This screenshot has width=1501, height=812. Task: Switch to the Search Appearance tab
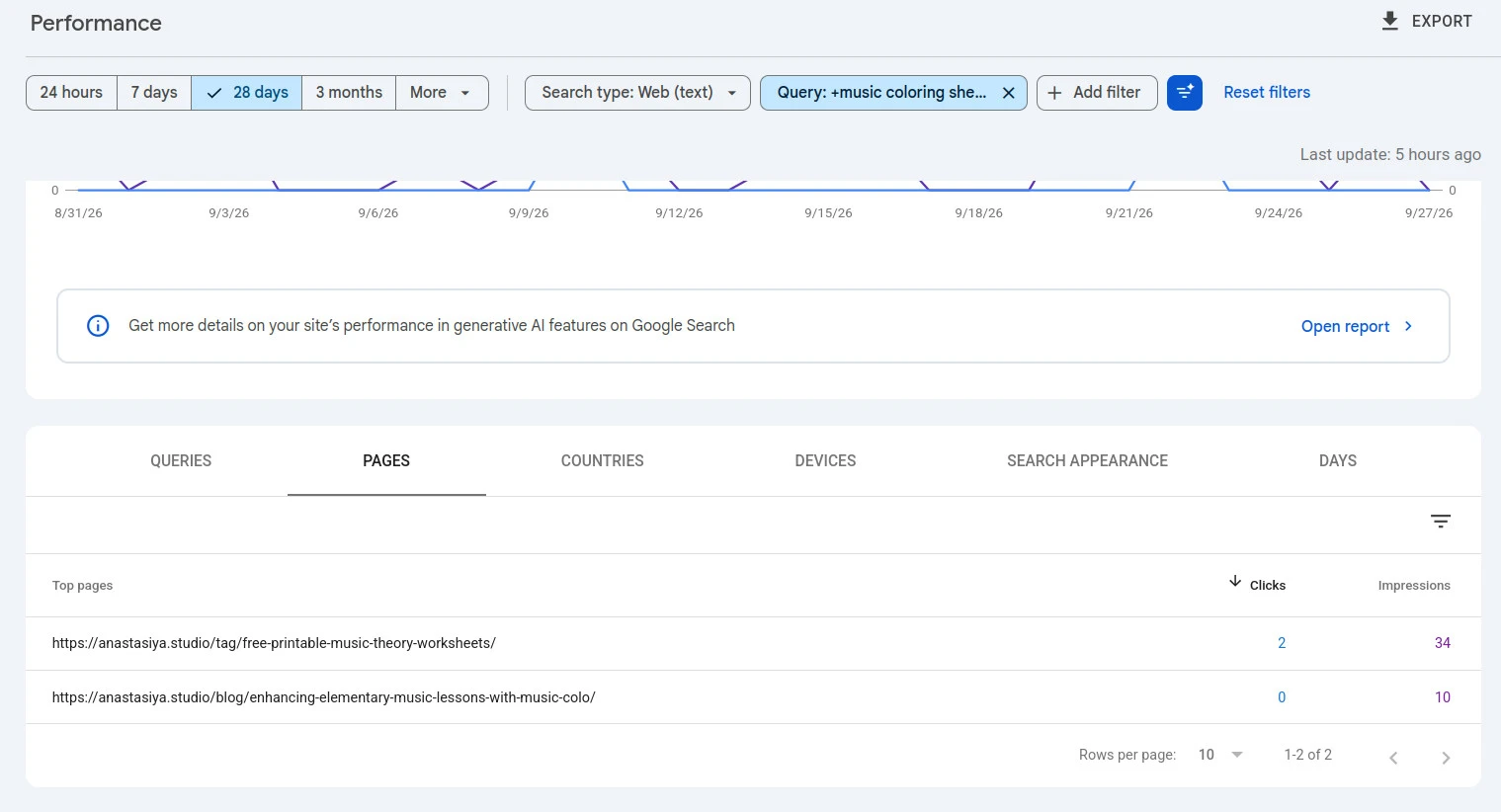point(1087,461)
